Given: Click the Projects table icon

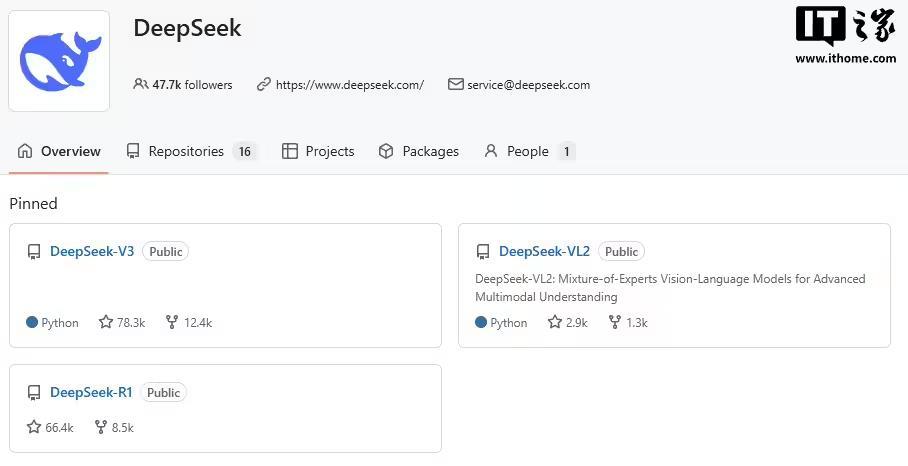Looking at the screenshot, I should click(289, 151).
